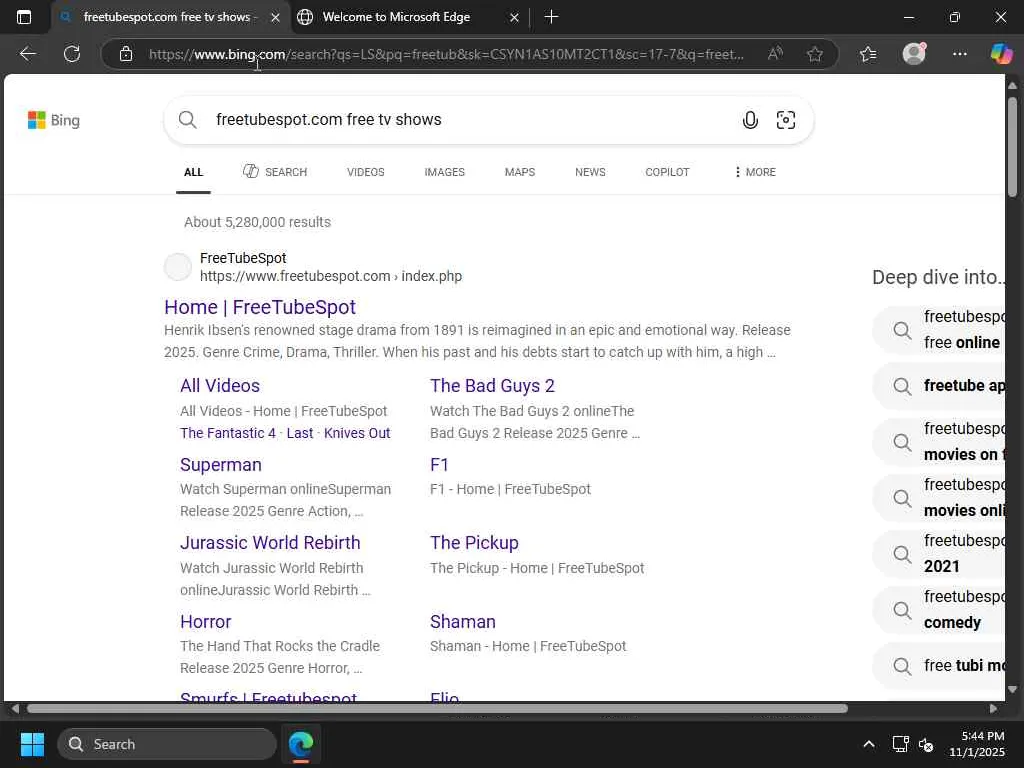This screenshot has height=768, width=1024.
Task: Open Microsoft Edge from taskbar
Action: click(x=301, y=744)
